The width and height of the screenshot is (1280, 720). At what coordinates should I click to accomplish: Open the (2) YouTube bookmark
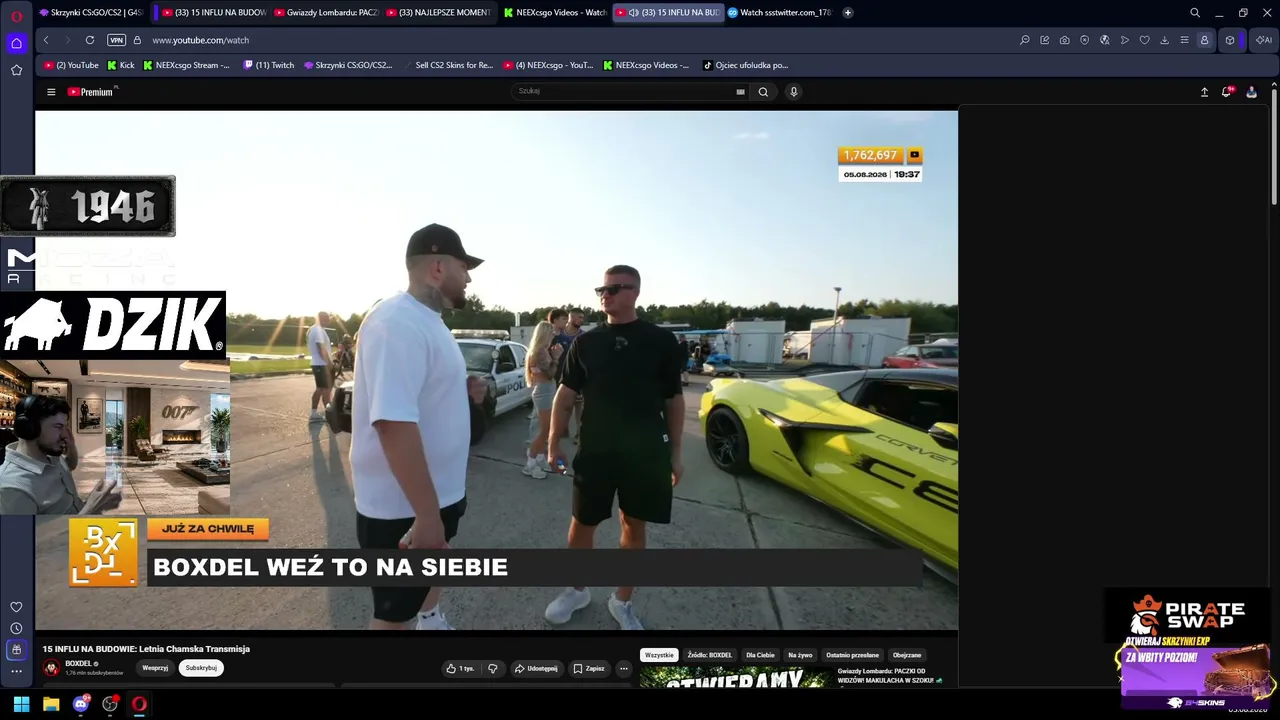pos(71,65)
